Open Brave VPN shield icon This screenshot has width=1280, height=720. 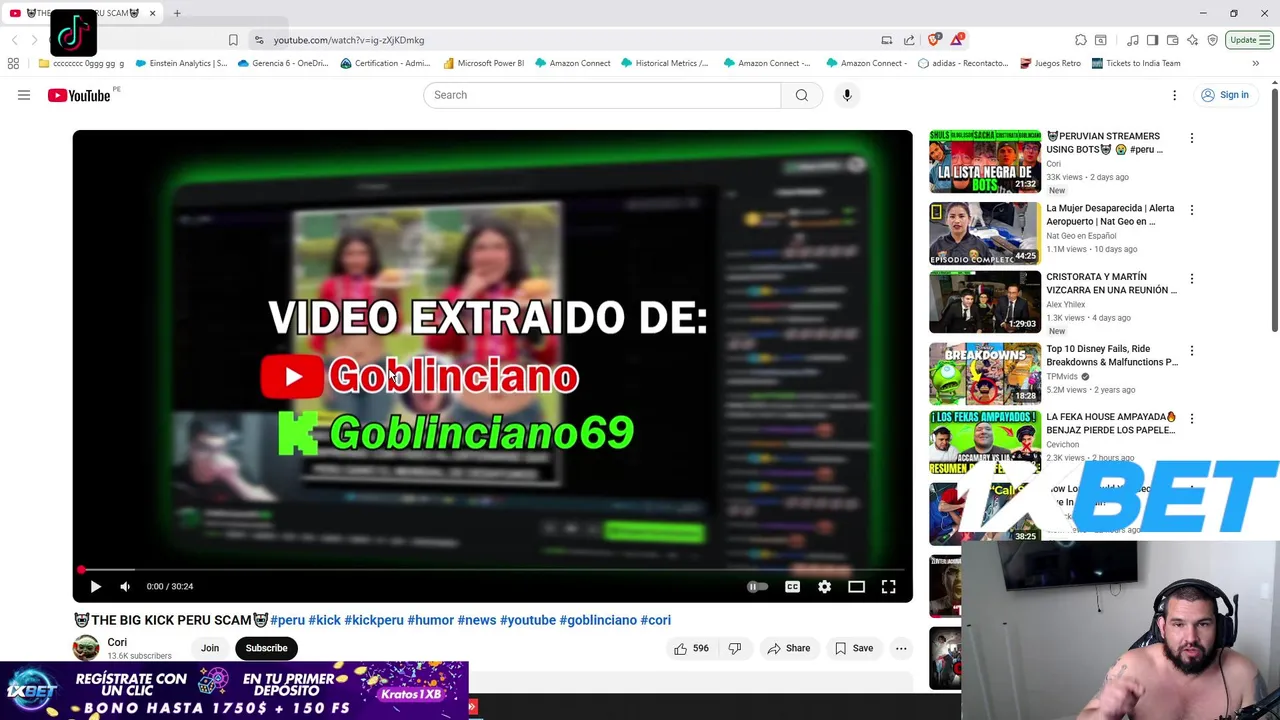[1212, 40]
